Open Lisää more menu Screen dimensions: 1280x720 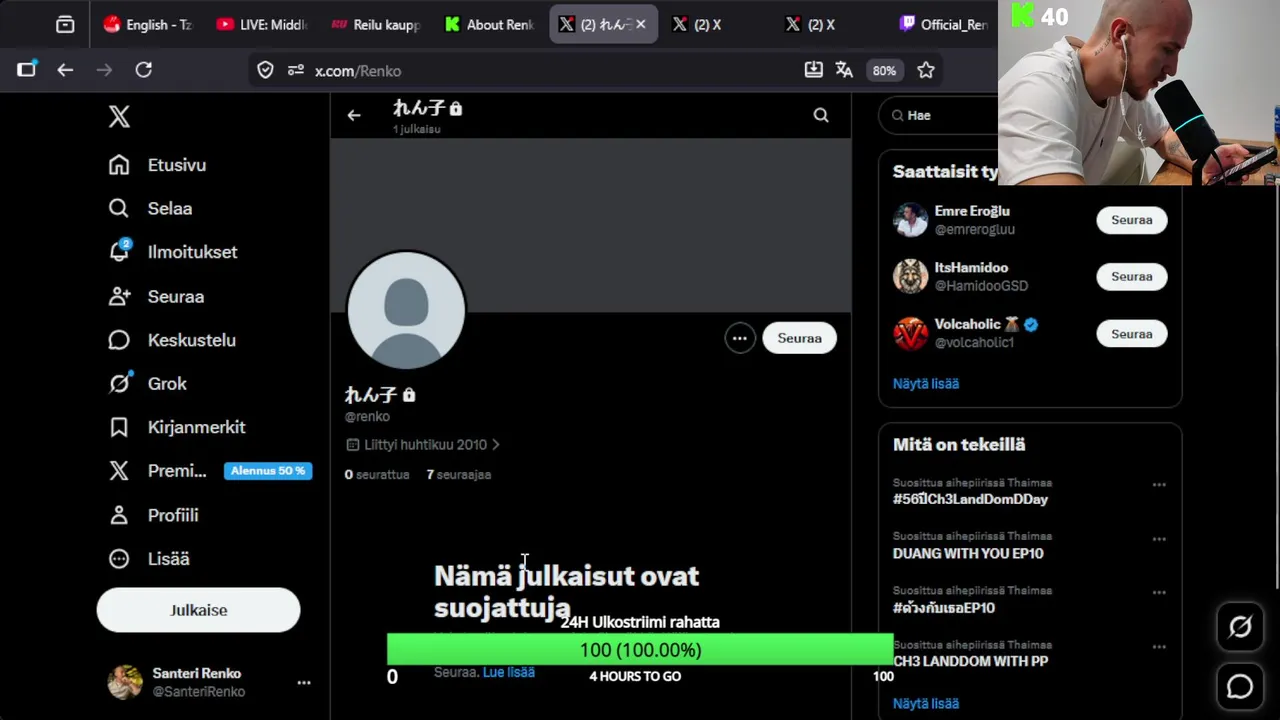point(149,559)
